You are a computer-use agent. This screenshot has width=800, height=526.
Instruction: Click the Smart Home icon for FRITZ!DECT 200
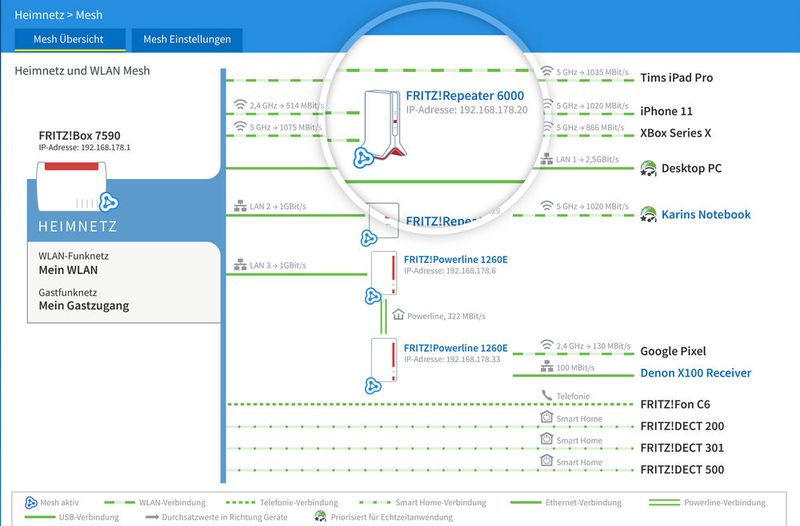(x=546, y=417)
